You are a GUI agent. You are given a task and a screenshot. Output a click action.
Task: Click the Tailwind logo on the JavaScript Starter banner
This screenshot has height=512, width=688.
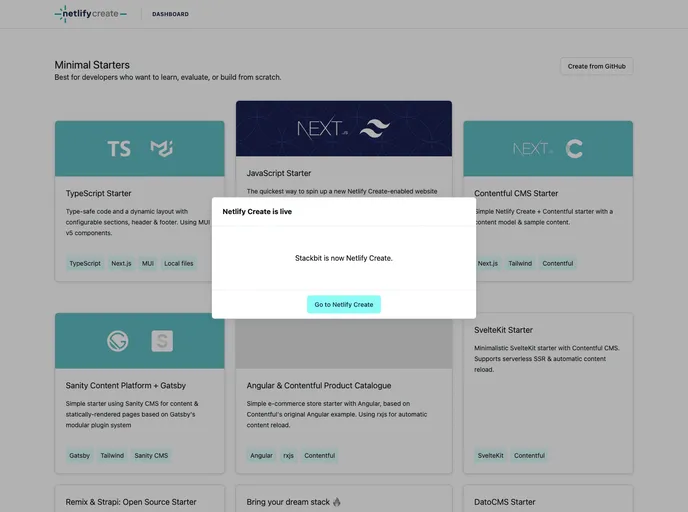(x=374, y=129)
